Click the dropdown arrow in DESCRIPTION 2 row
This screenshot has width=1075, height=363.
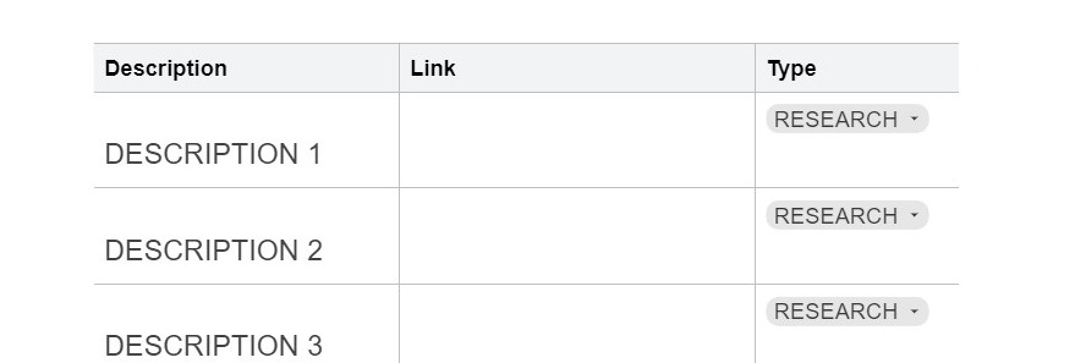(x=914, y=215)
